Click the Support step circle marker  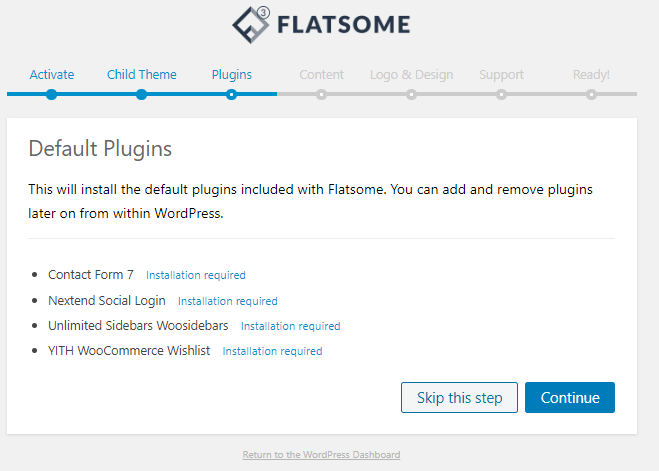click(x=501, y=95)
